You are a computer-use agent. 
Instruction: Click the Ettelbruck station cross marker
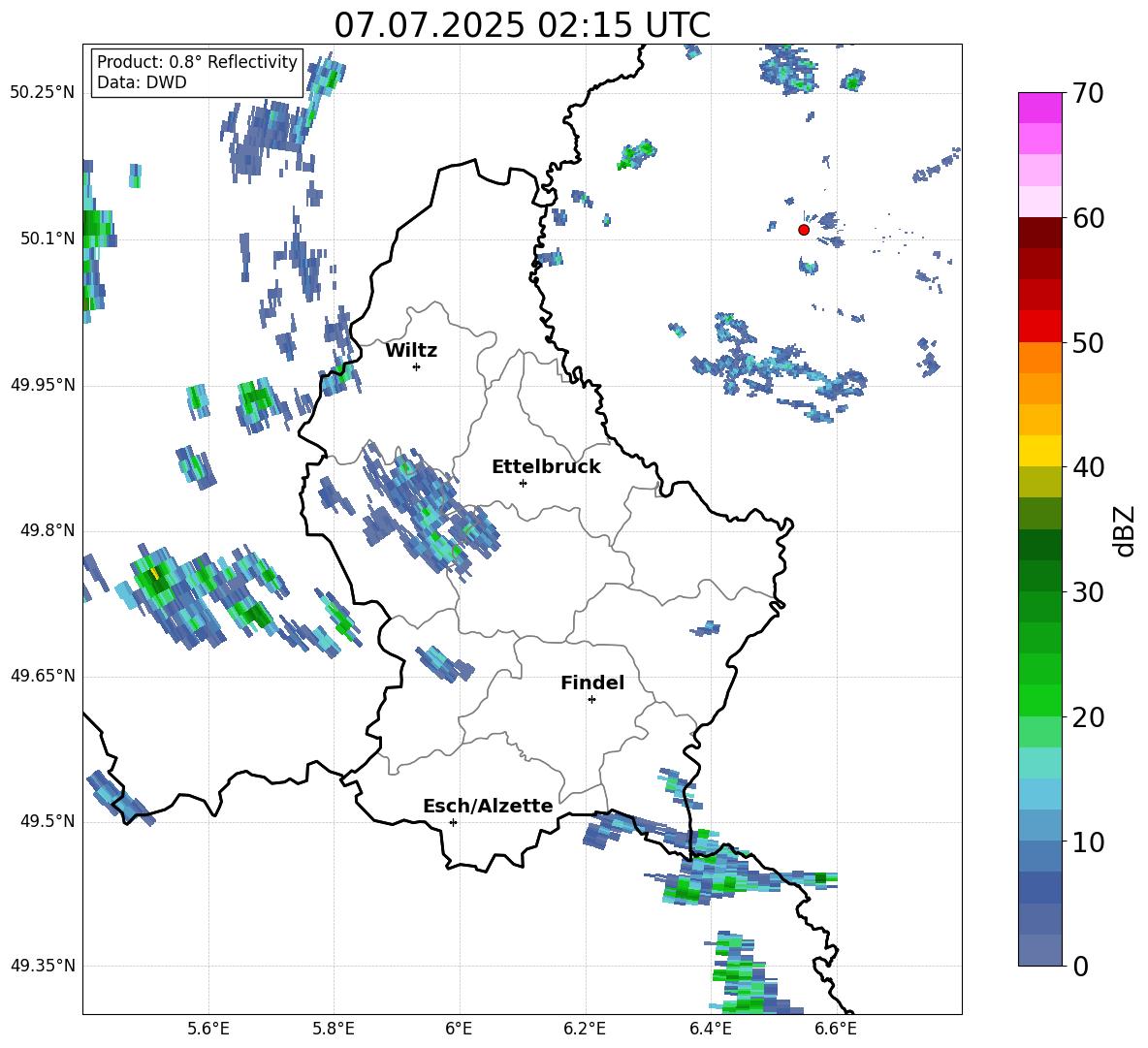(x=523, y=483)
